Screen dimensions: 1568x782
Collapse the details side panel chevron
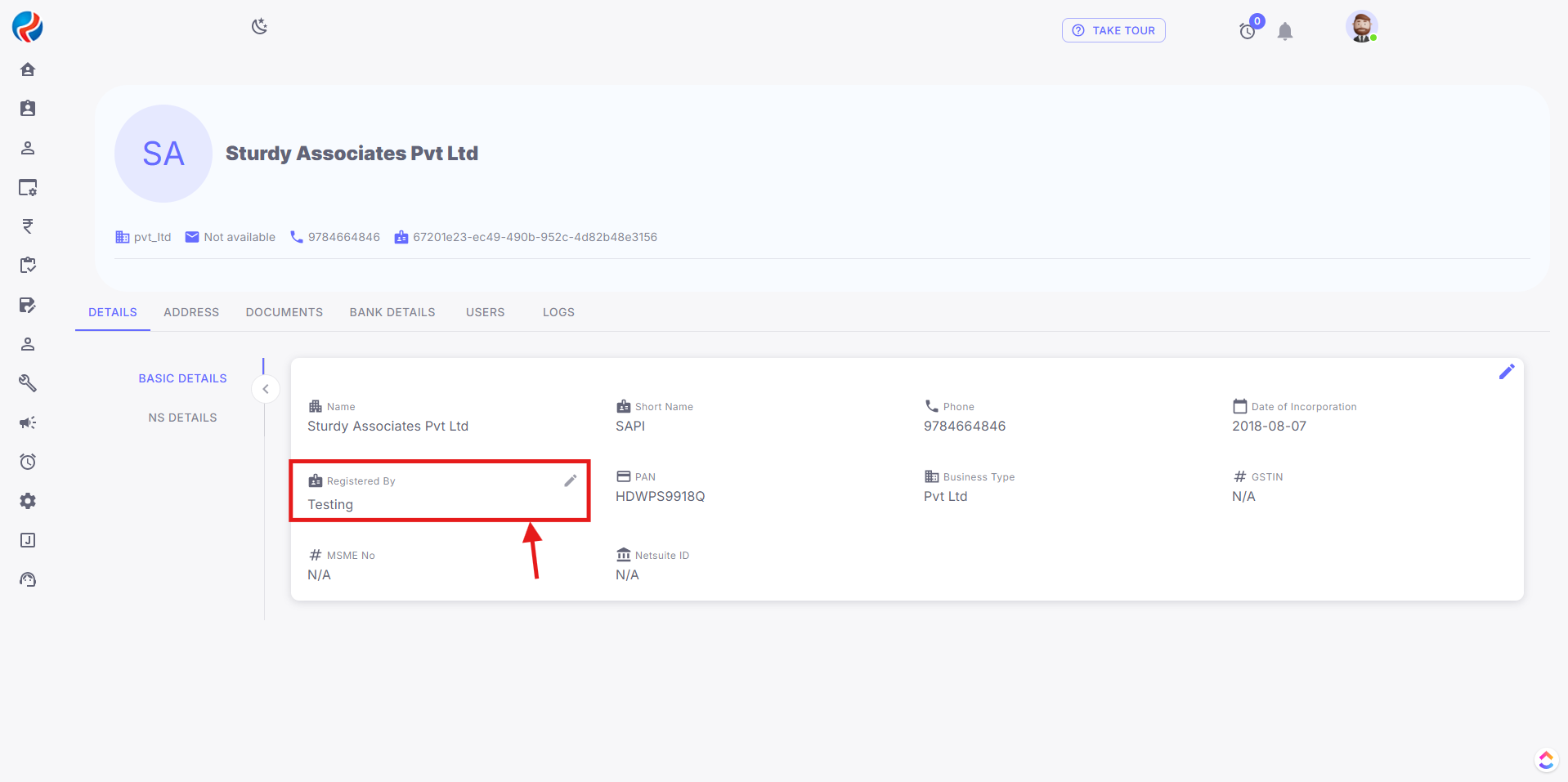coord(266,389)
